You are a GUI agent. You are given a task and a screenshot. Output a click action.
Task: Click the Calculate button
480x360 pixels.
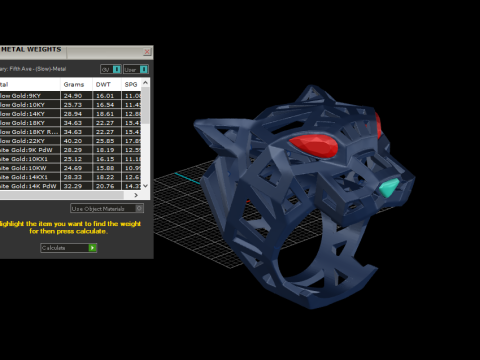pyautogui.click(x=69, y=248)
